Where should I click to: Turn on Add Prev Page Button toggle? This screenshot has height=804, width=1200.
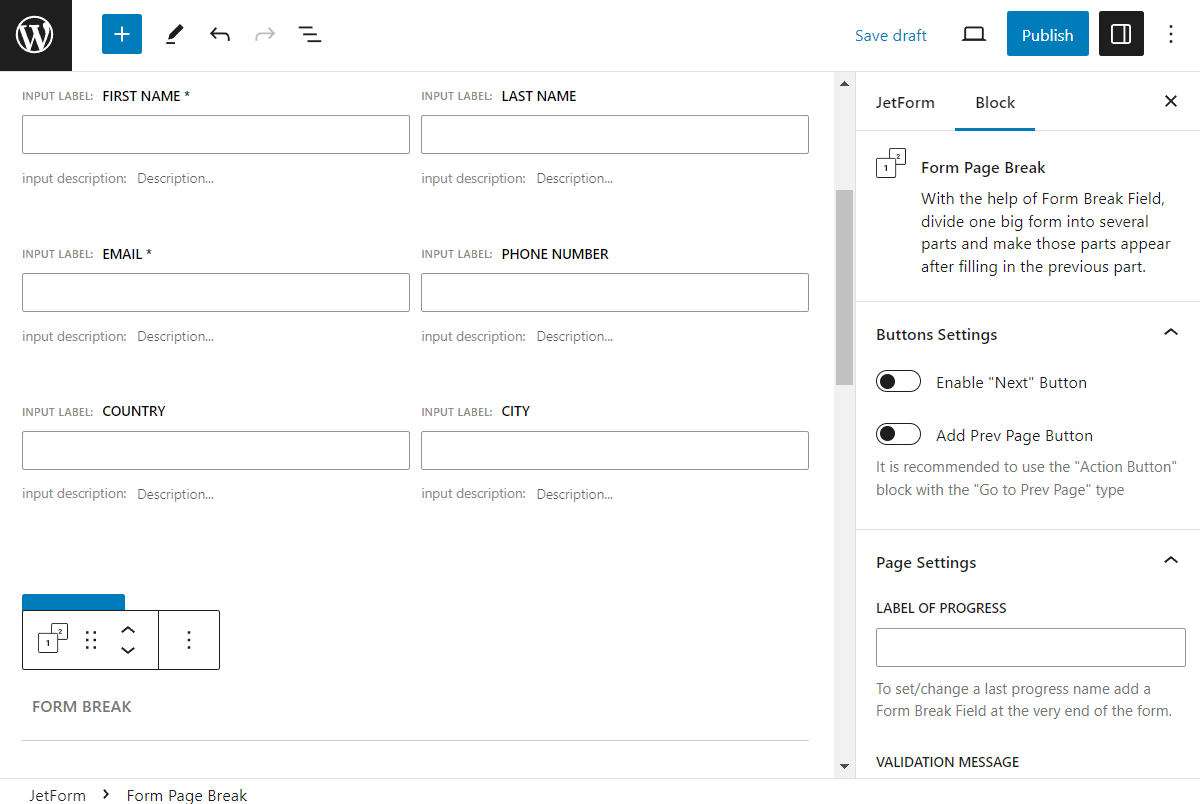898,434
